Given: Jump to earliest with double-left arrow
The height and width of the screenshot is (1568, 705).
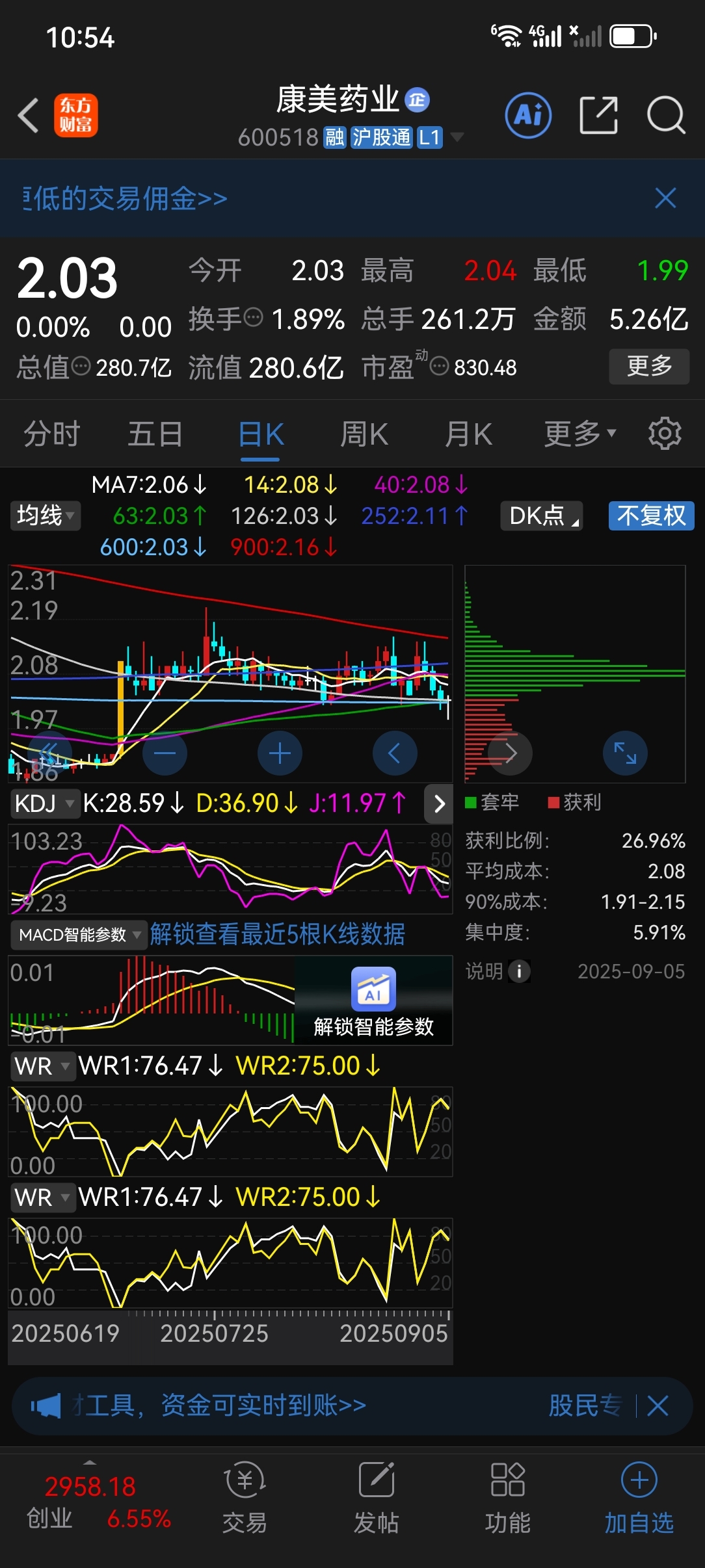Looking at the screenshot, I should 49,753.
